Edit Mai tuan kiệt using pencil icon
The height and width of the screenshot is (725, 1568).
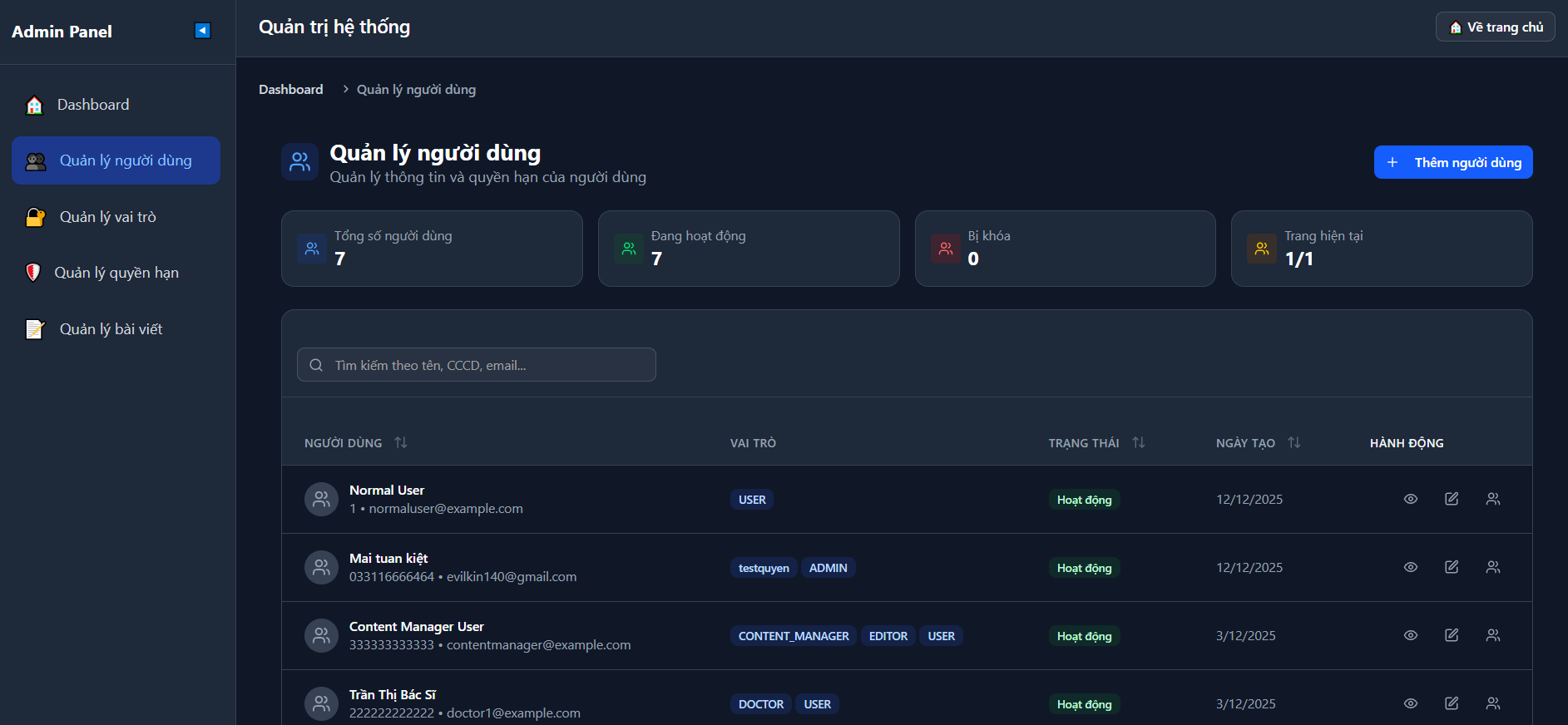1452,567
